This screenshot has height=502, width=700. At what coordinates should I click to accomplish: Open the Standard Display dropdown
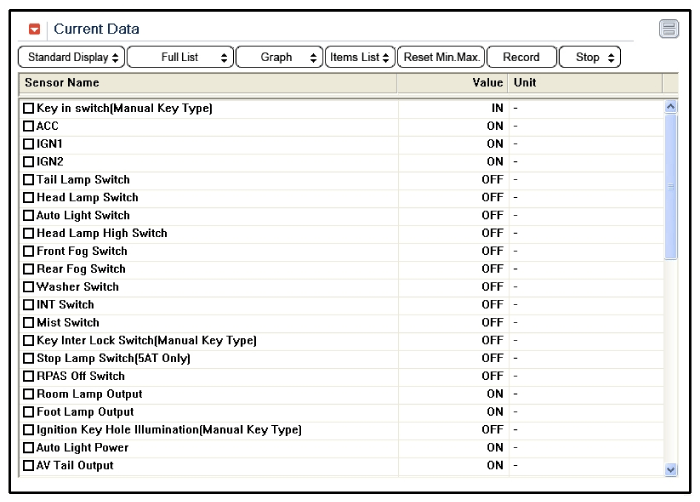(72, 57)
